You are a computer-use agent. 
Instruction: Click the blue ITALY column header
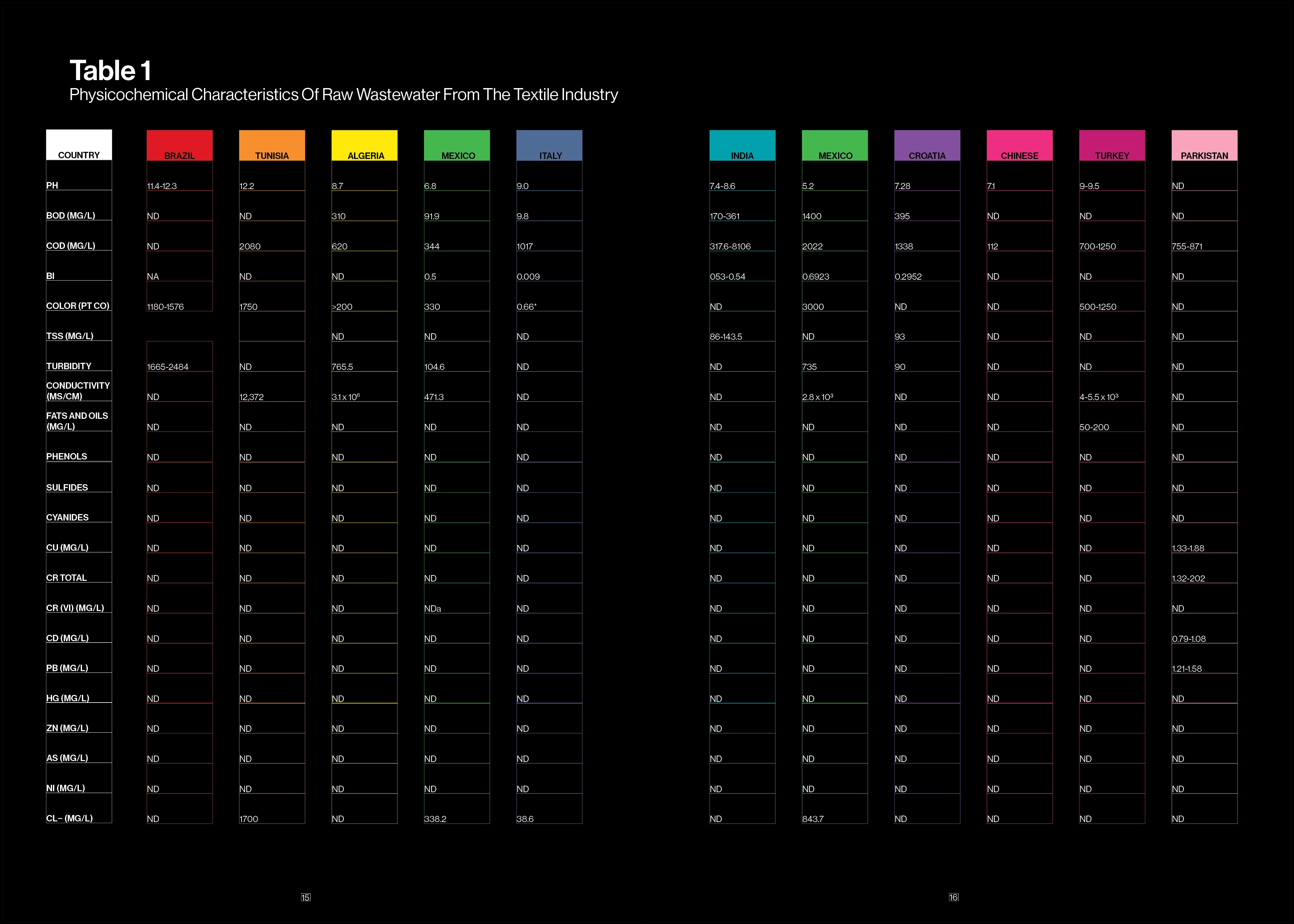549,145
